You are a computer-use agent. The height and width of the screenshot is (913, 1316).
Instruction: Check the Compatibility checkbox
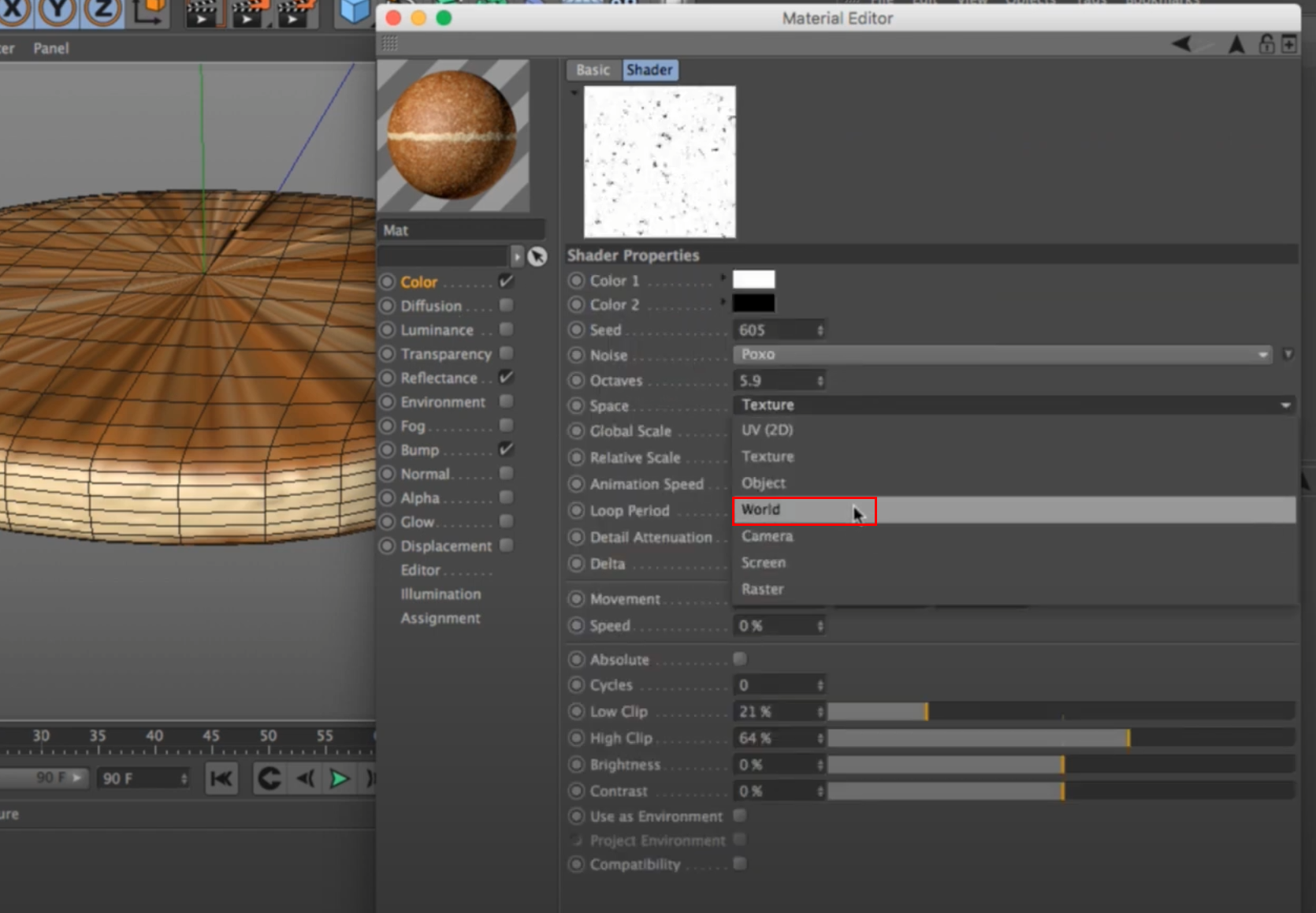pos(739,863)
